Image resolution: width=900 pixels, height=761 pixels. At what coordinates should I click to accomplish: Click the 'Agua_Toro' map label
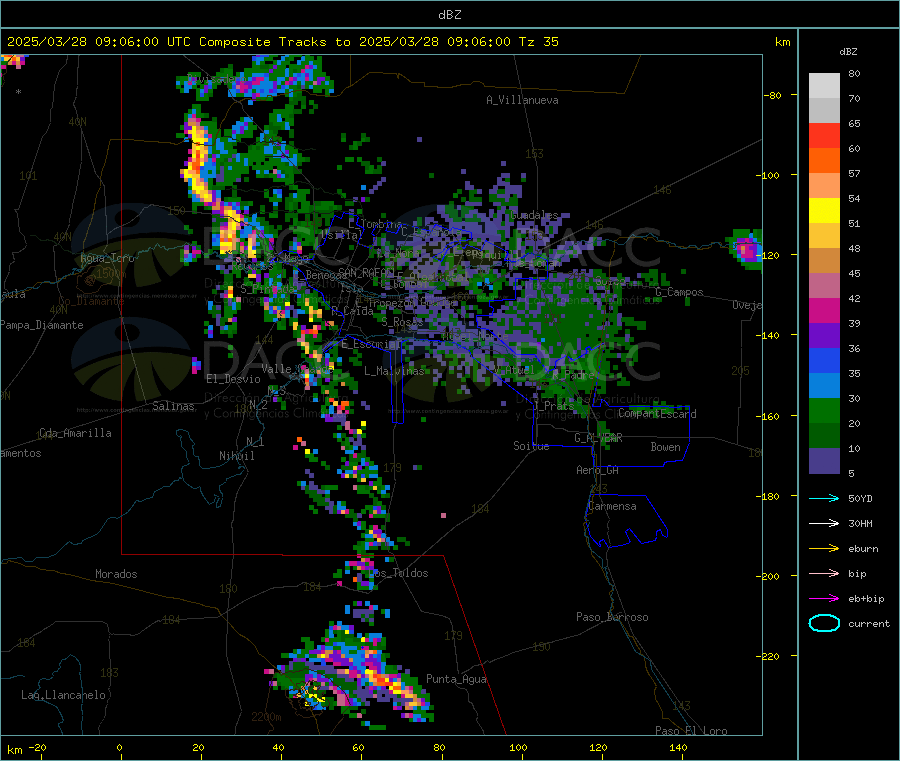pos(107,258)
